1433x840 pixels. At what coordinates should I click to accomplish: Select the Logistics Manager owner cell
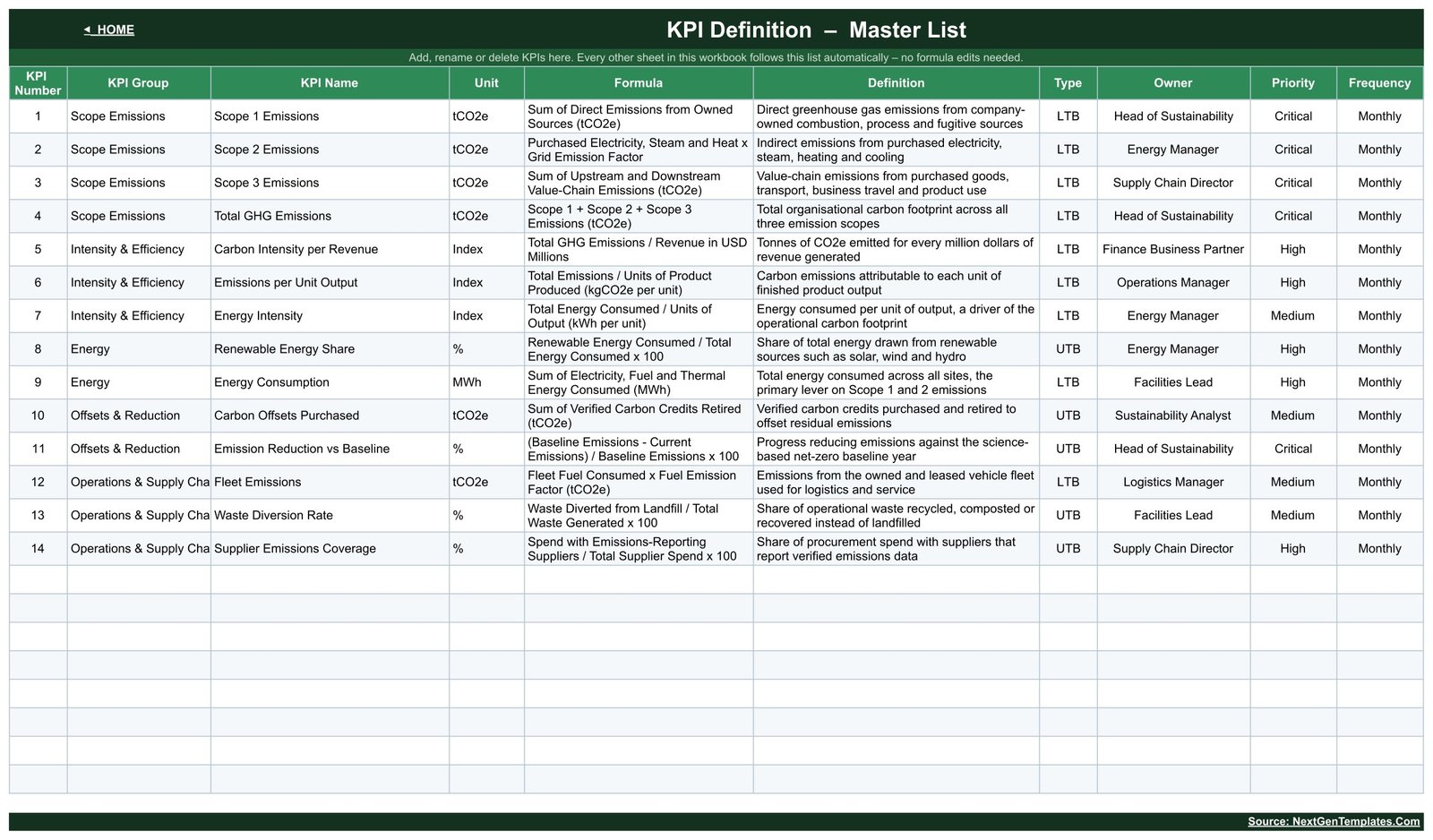tap(1173, 482)
